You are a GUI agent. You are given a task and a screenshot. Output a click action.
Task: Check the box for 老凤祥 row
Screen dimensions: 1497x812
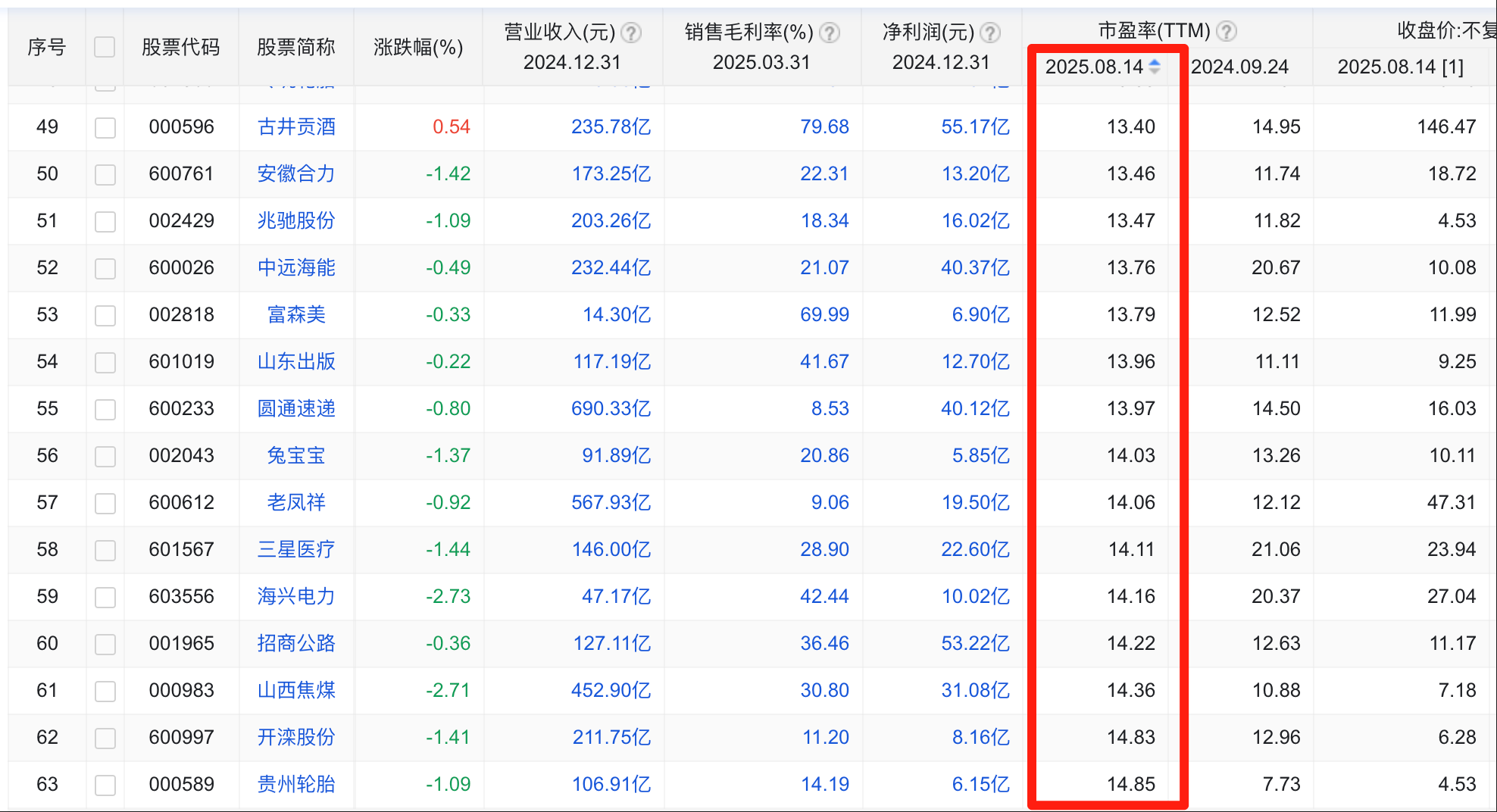click(105, 503)
